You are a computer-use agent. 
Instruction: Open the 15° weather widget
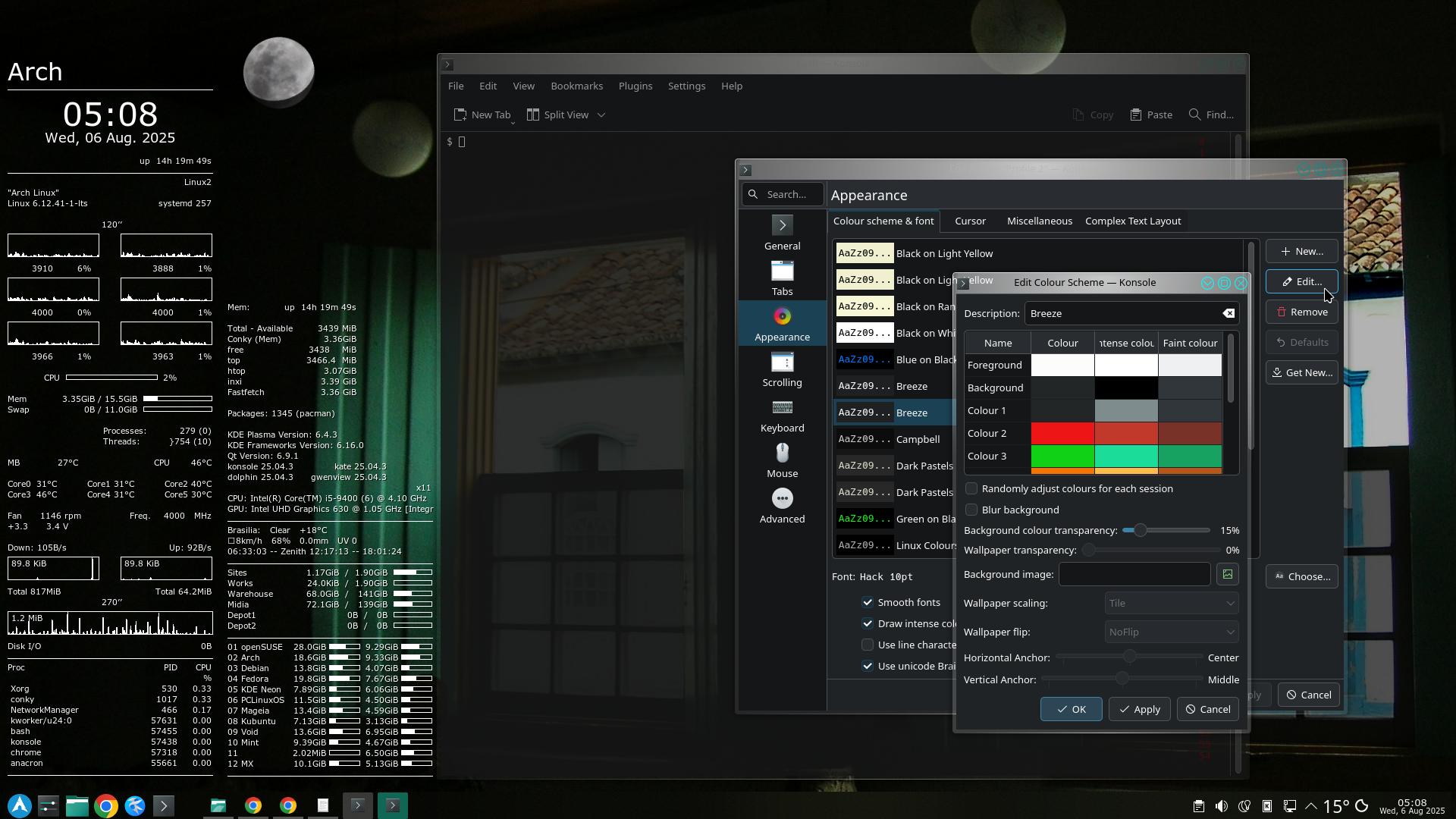1346,806
